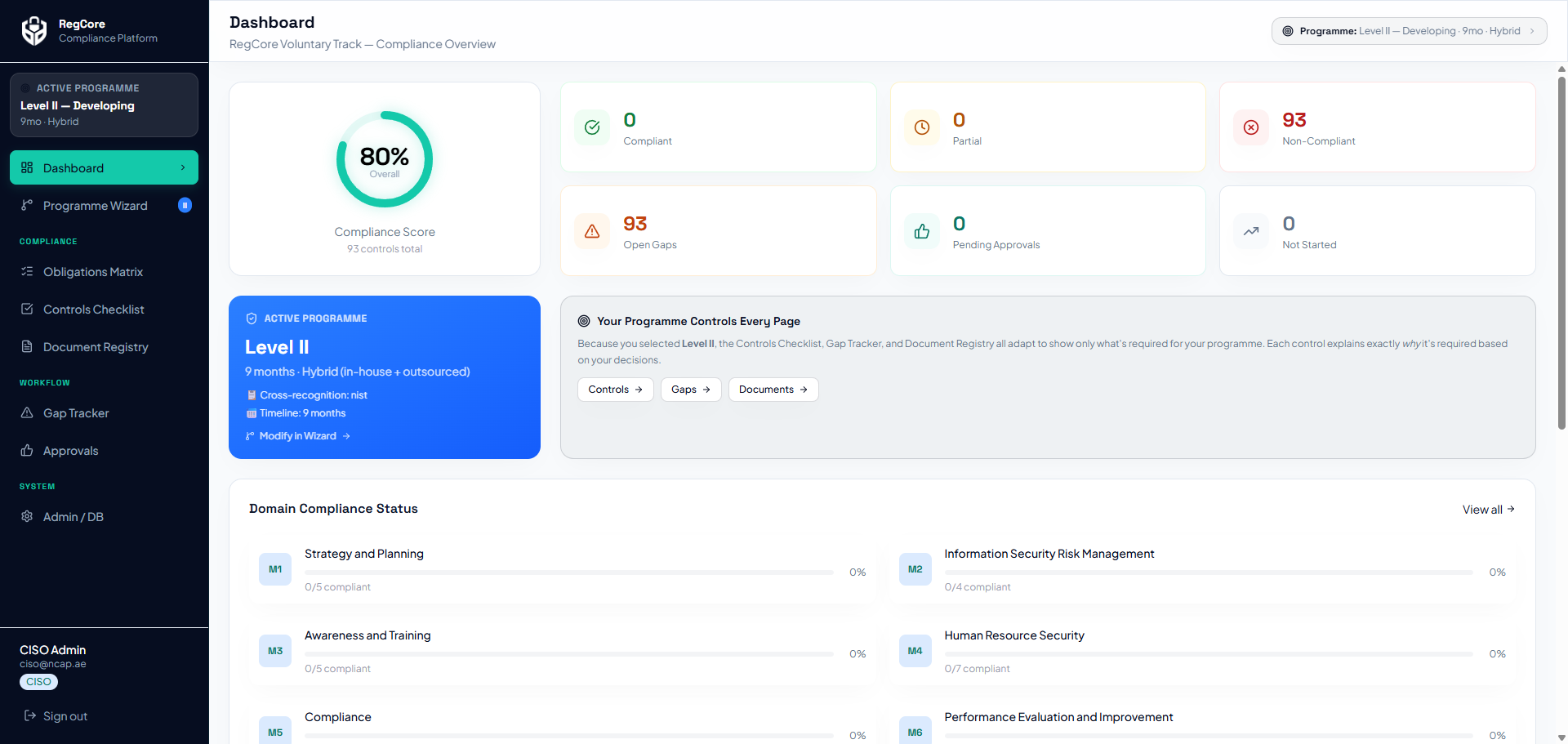Click the Approvals thumbs-up icon in sidebar
Image resolution: width=1568 pixels, height=744 pixels.
[x=27, y=451]
